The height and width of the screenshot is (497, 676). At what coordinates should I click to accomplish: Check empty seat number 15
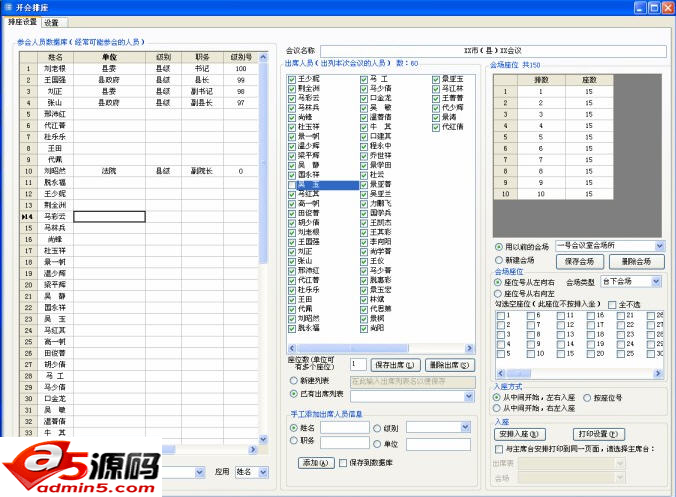click(x=560, y=354)
